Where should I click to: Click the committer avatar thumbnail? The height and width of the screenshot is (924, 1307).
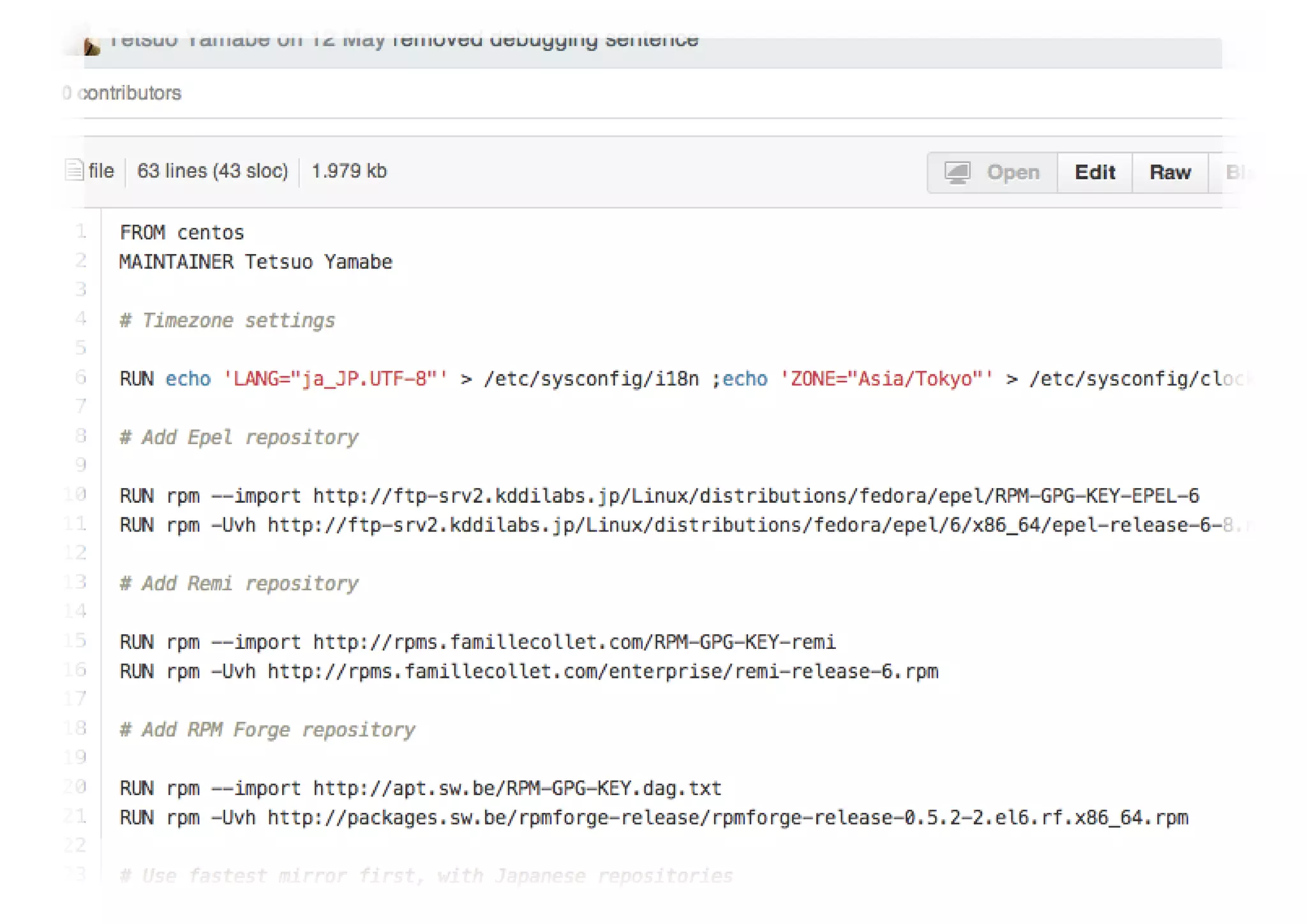coord(91,46)
